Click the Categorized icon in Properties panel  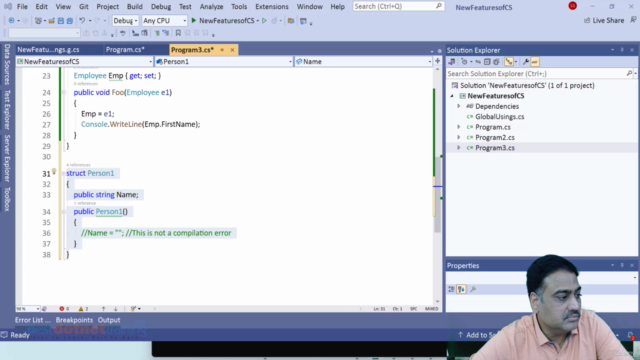point(451,289)
